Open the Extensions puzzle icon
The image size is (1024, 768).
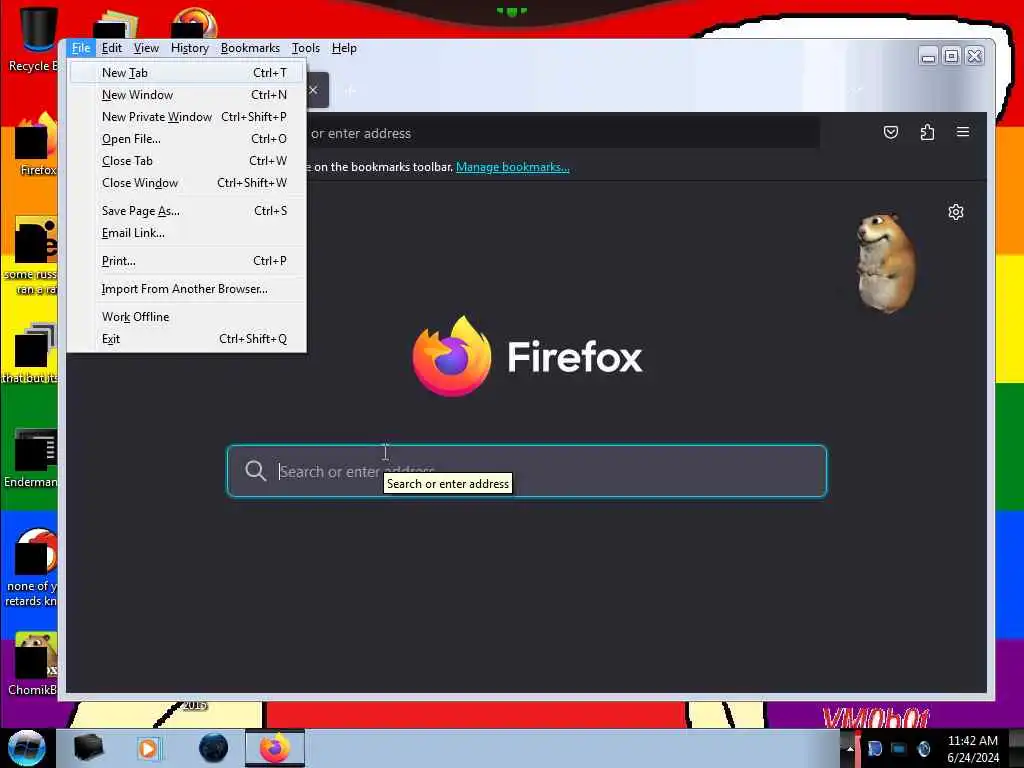[927, 133]
